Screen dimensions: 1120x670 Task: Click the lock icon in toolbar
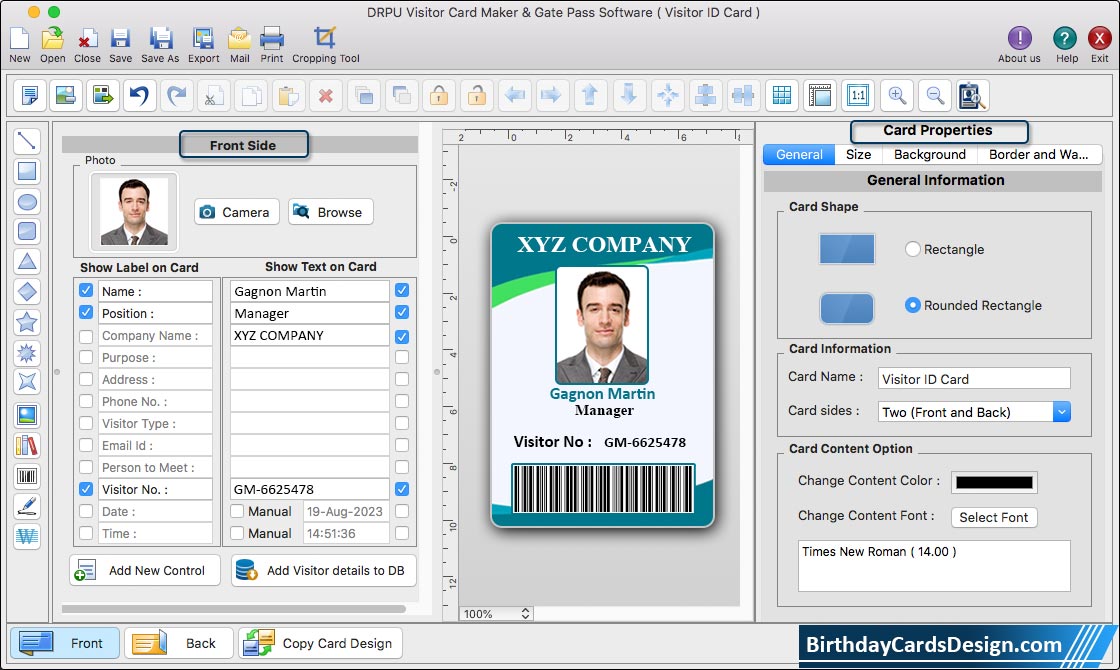(x=439, y=95)
